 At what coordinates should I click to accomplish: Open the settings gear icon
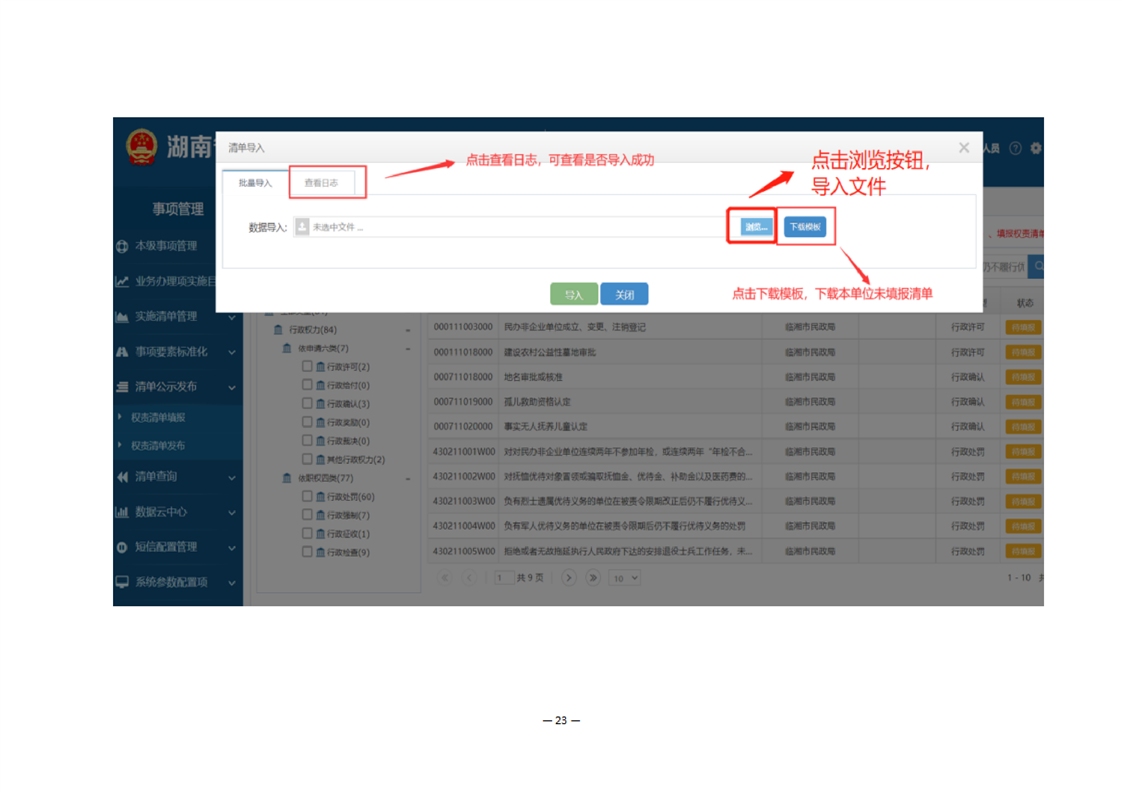click(1035, 148)
